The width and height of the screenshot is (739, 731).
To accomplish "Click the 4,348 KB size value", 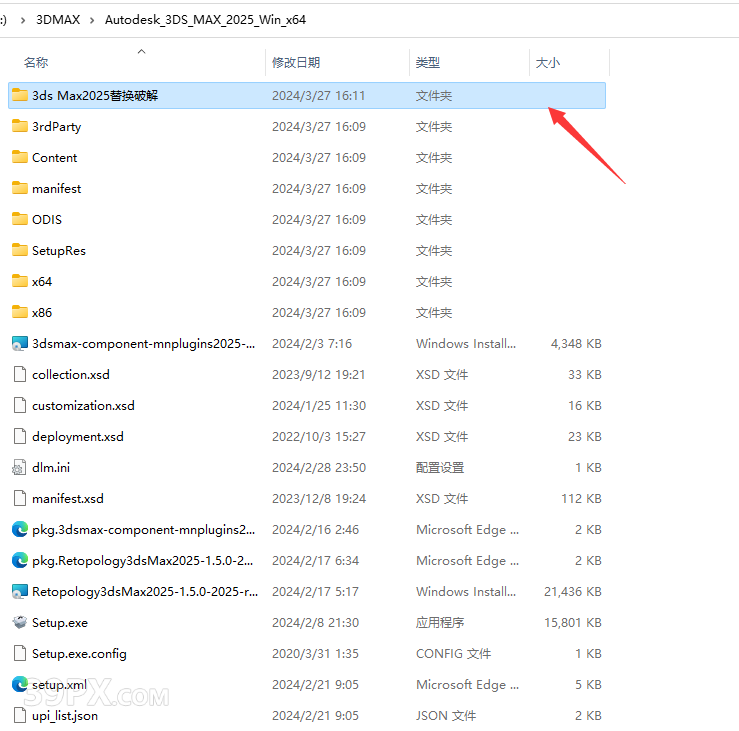I will [576, 344].
